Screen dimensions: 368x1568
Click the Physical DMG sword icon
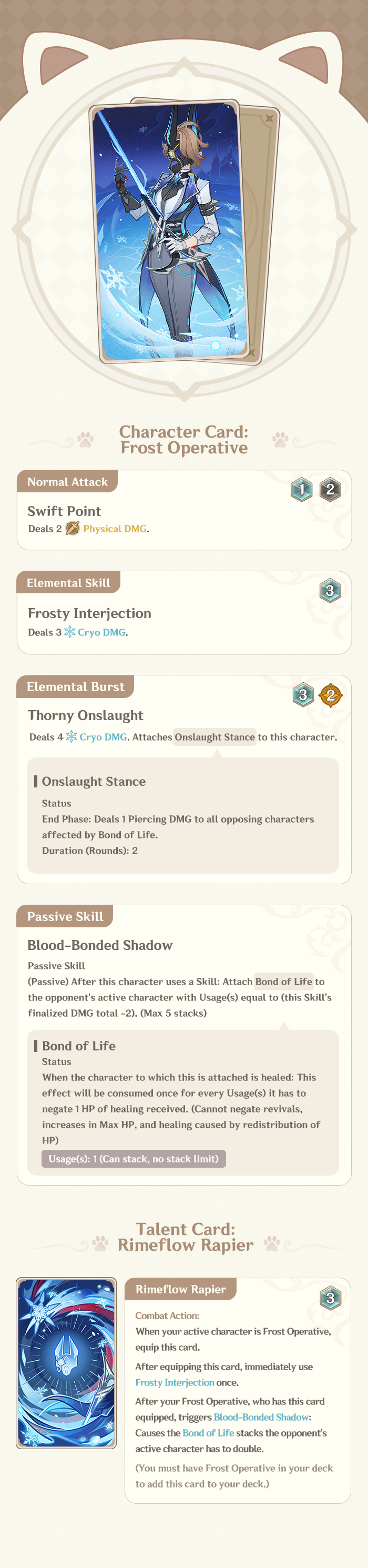point(73,528)
